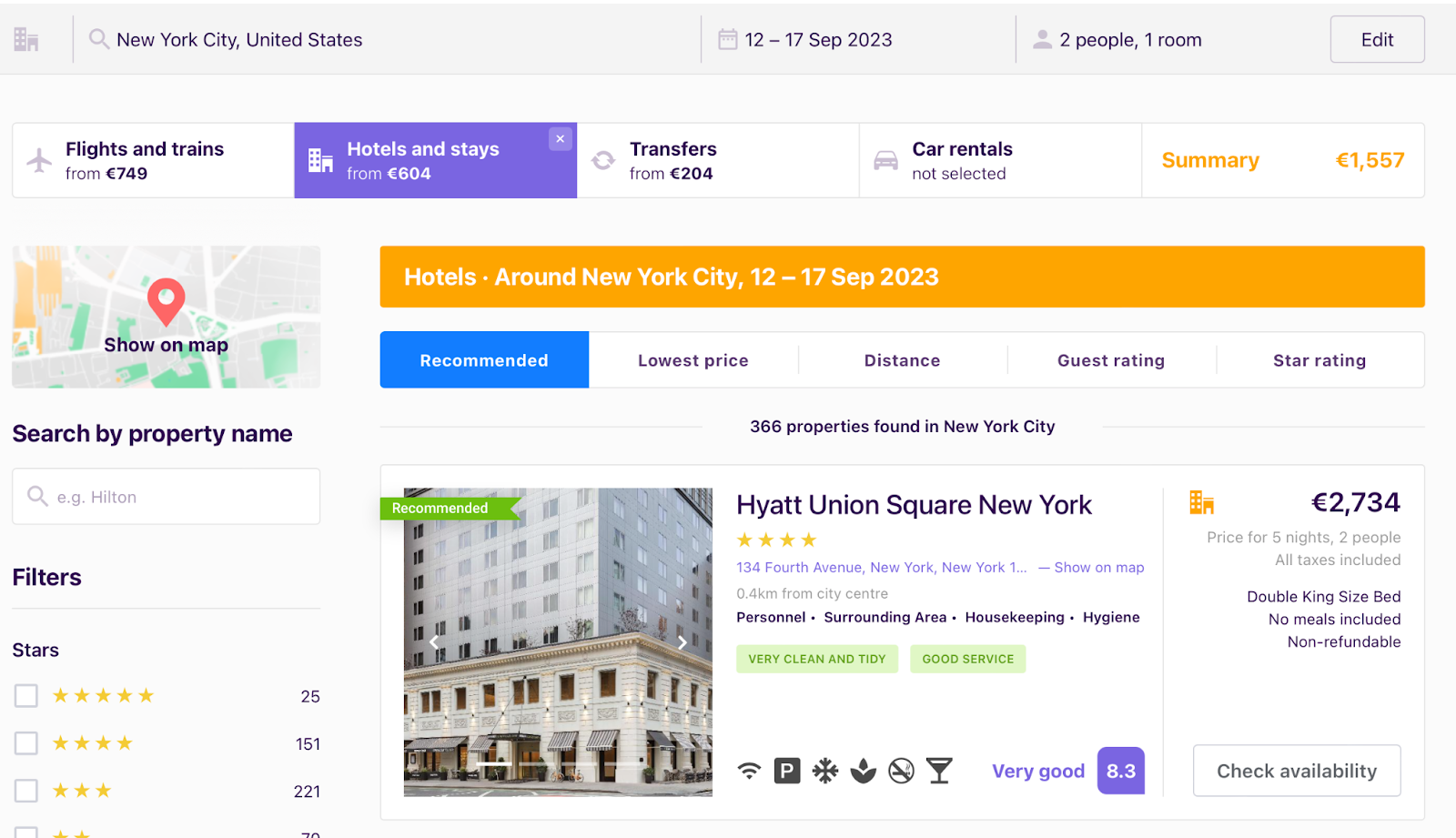
Task: Click the bar cocktail glass icon
Action: (x=939, y=771)
